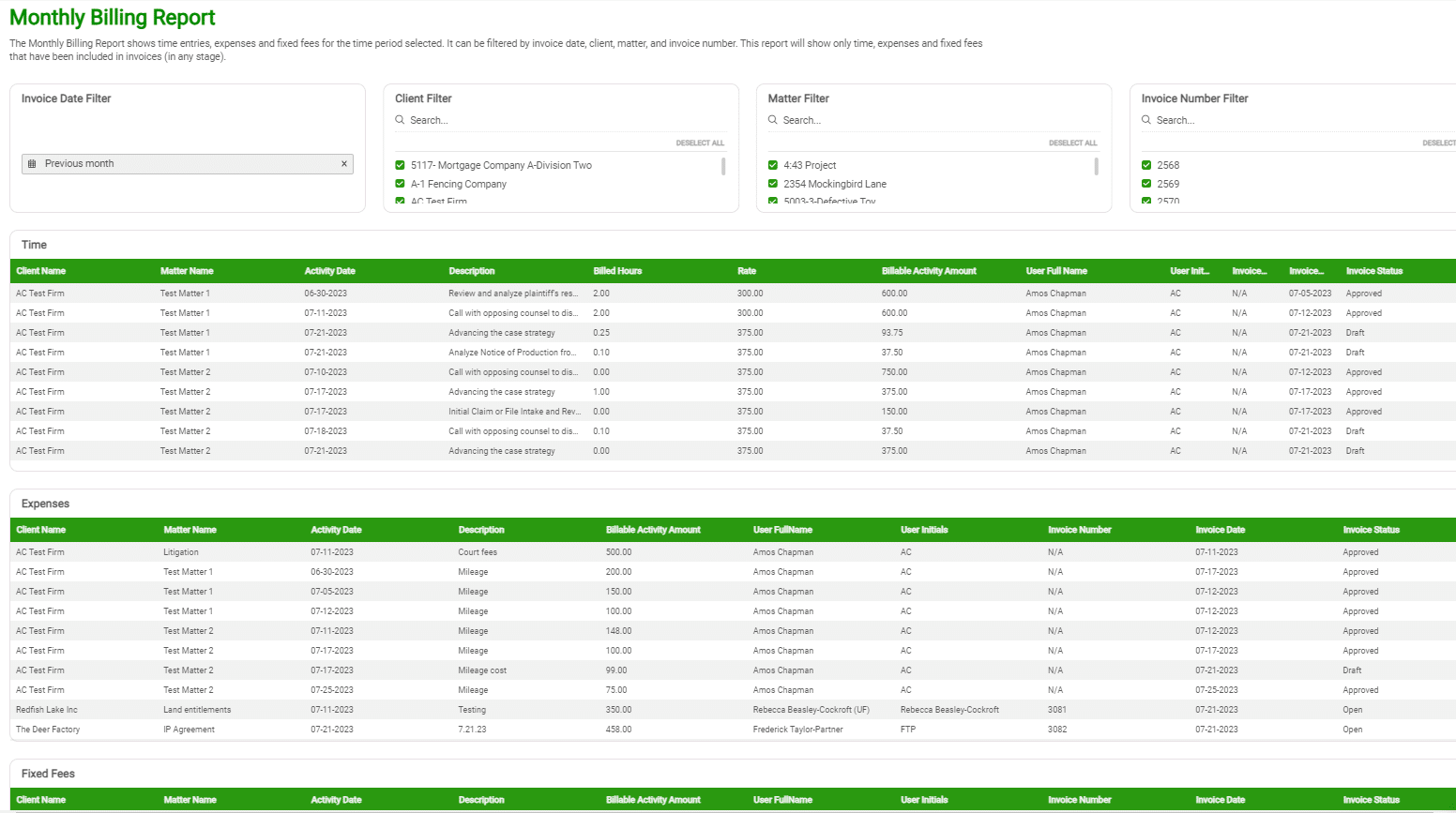Uncheck the A-1 Fencing Company checkbox
This screenshot has width=1456, height=813.
point(401,184)
